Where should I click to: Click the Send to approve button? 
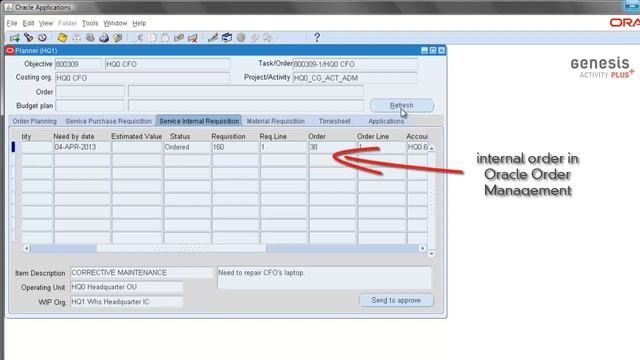[396, 300]
